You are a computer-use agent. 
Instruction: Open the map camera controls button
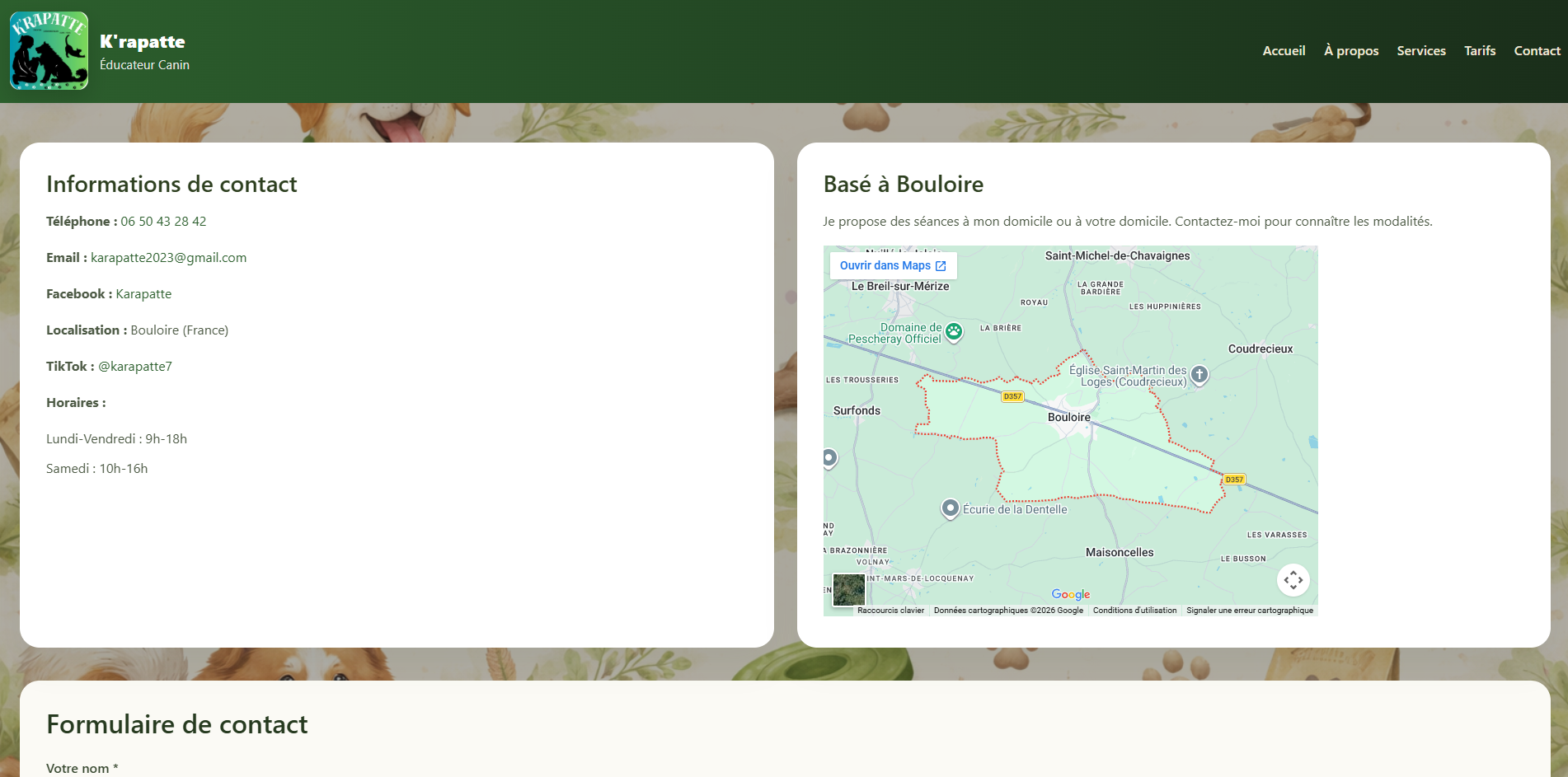(1293, 580)
